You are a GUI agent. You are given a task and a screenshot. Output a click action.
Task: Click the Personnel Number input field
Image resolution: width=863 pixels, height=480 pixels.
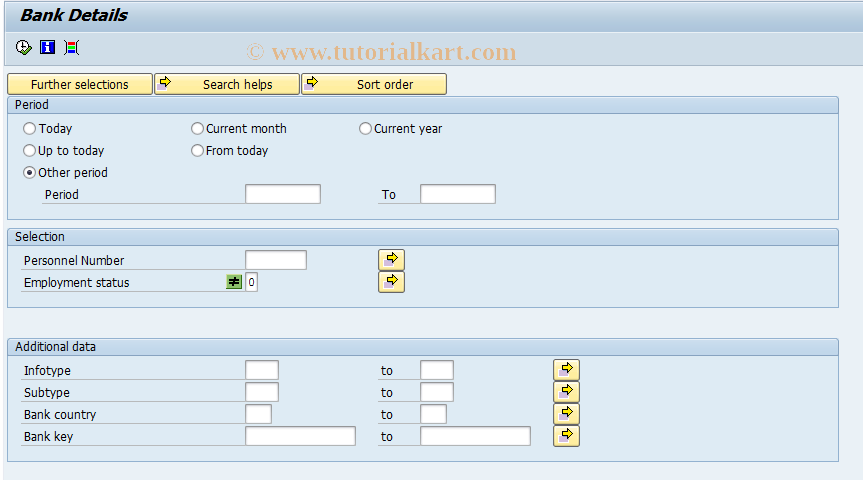pos(276,260)
